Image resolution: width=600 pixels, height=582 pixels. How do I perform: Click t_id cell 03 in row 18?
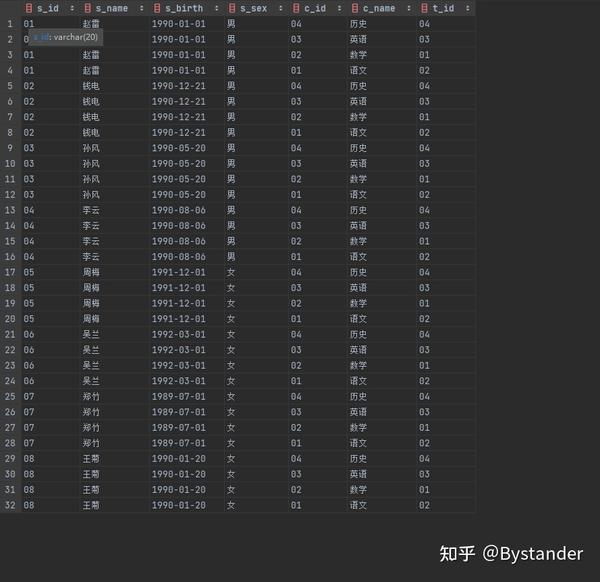pos(424,288)
